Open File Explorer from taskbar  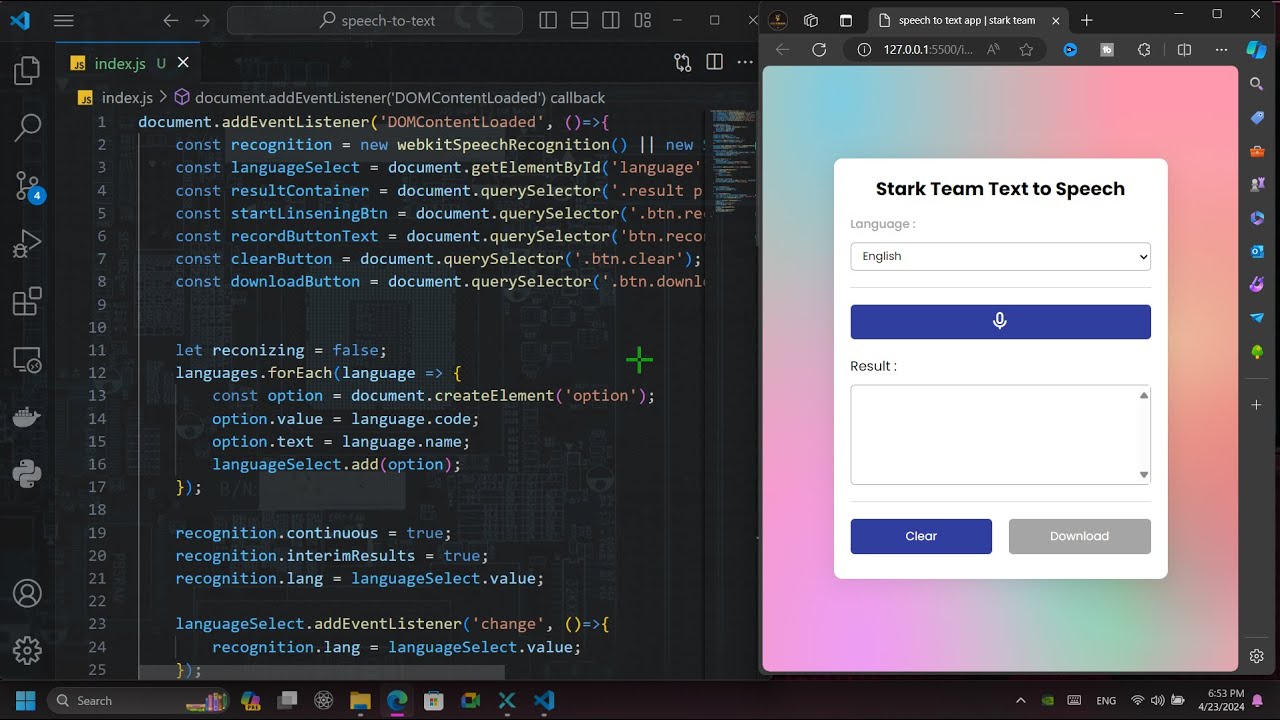pos(361,700)
